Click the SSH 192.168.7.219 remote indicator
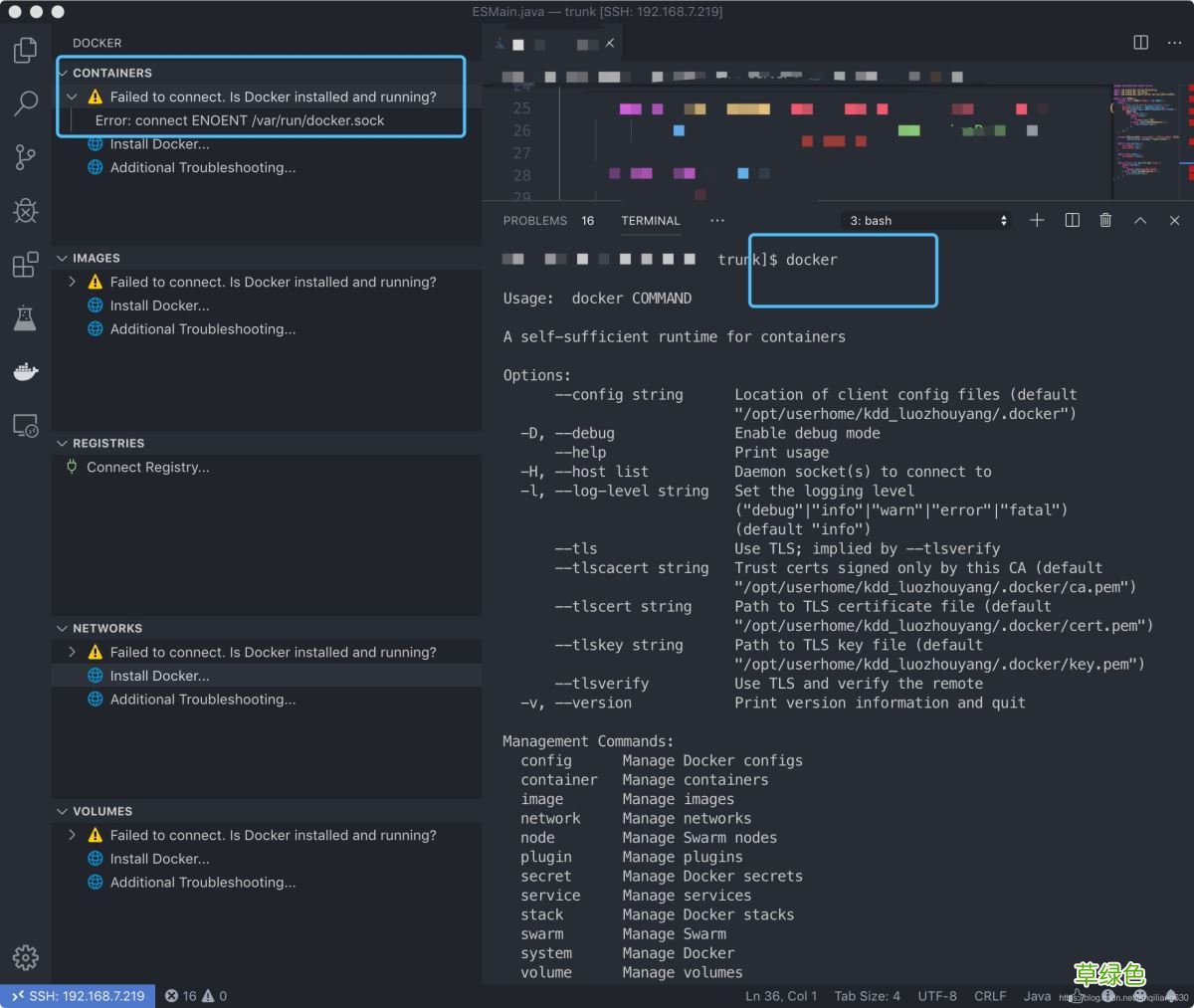This screenshot has width=1194, height=1008. tap(78, 995)
